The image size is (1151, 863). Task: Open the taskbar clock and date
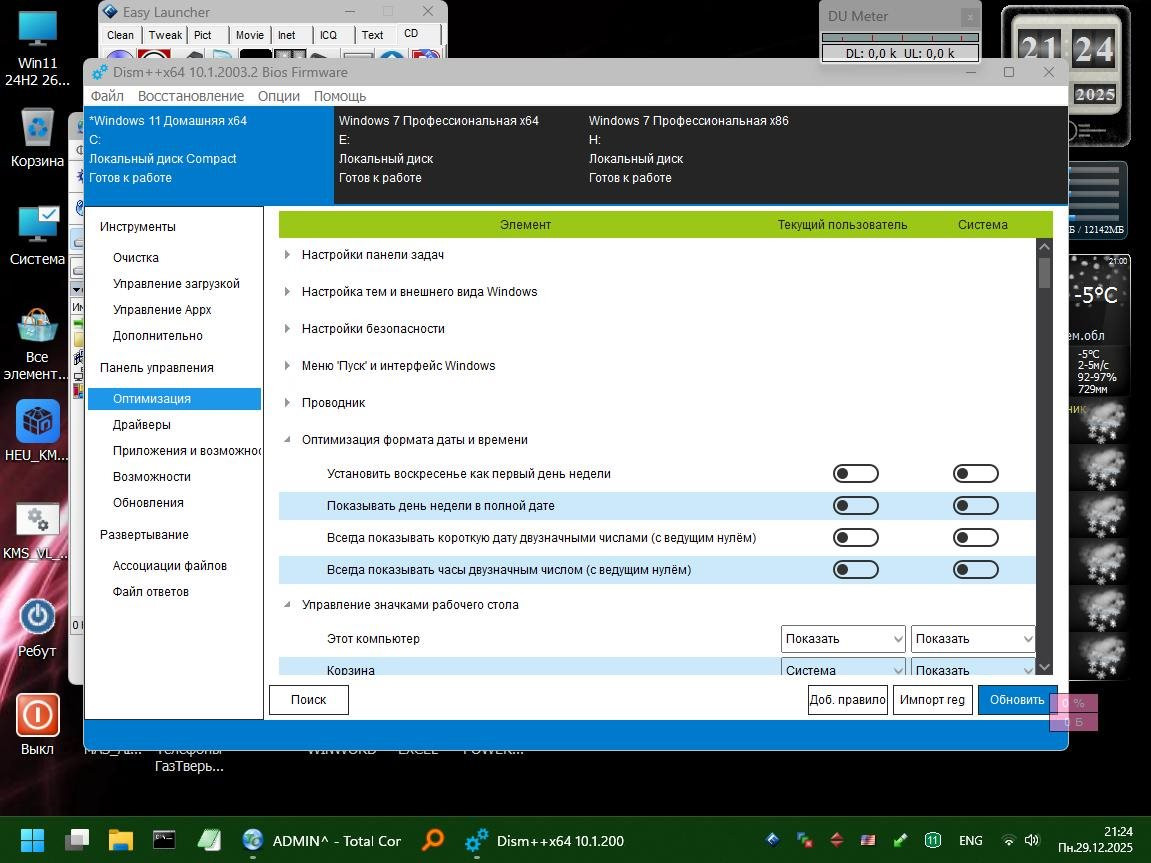pyautogui.click(x=1094, y=840)
